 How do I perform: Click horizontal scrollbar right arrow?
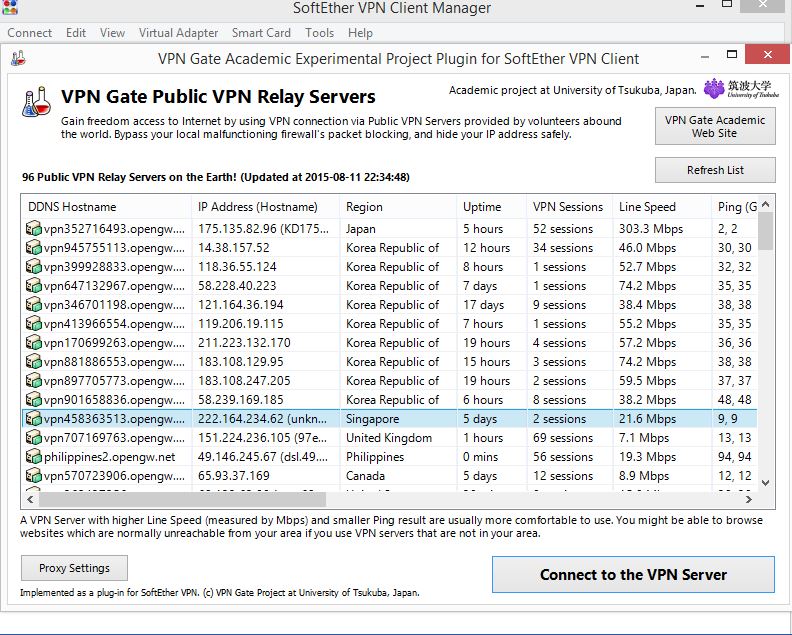point(749,500)
